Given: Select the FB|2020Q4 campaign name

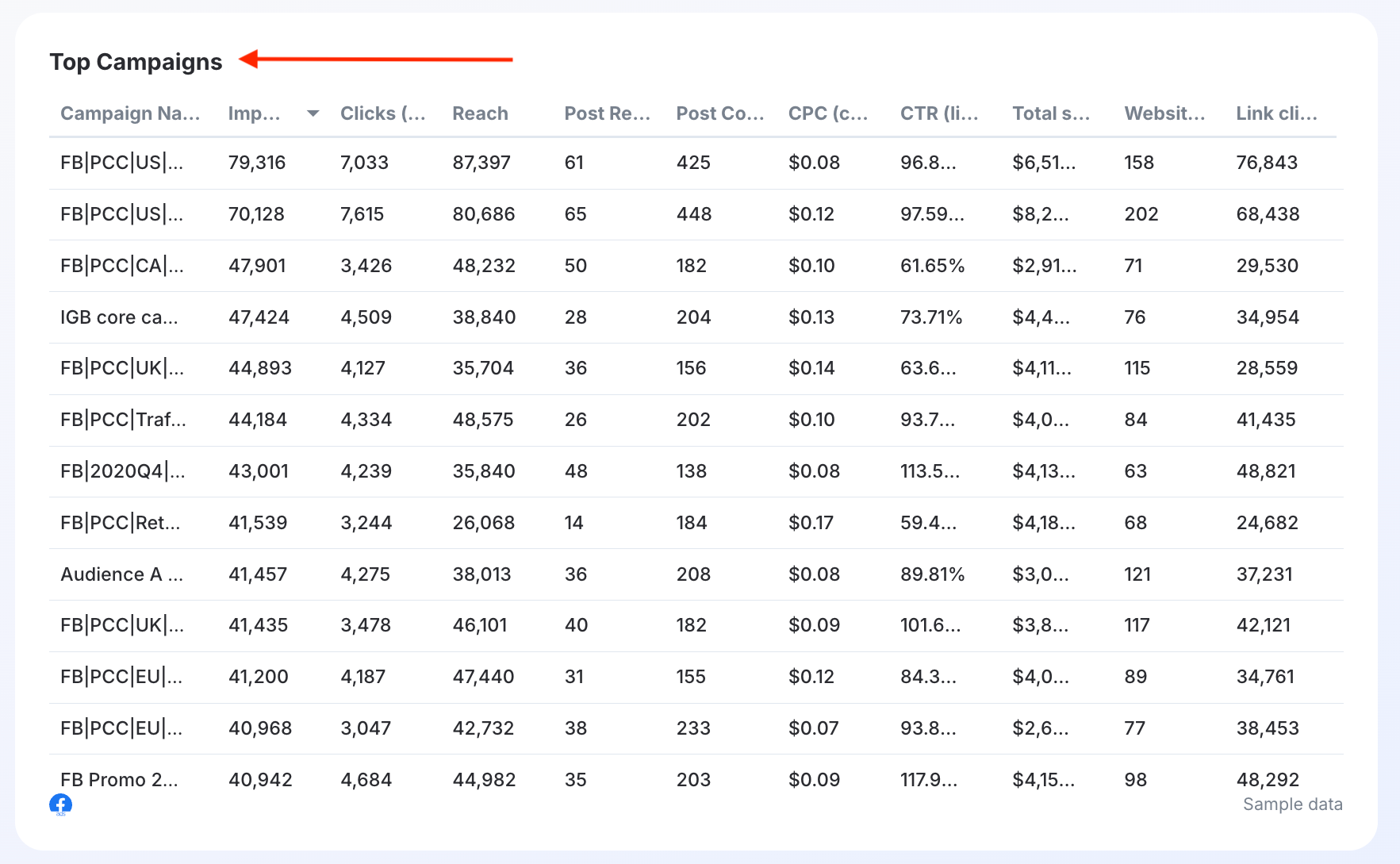Looking at the screenshot, I should tap(122, 471).
